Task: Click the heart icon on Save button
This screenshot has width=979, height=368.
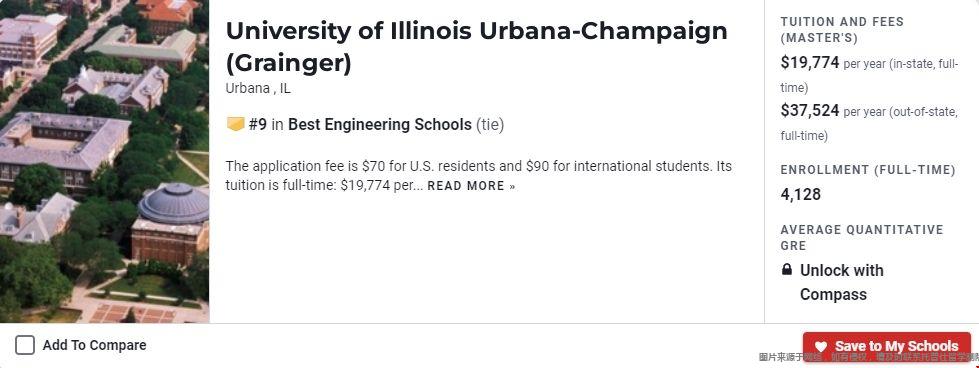Action: click(821, 347)
